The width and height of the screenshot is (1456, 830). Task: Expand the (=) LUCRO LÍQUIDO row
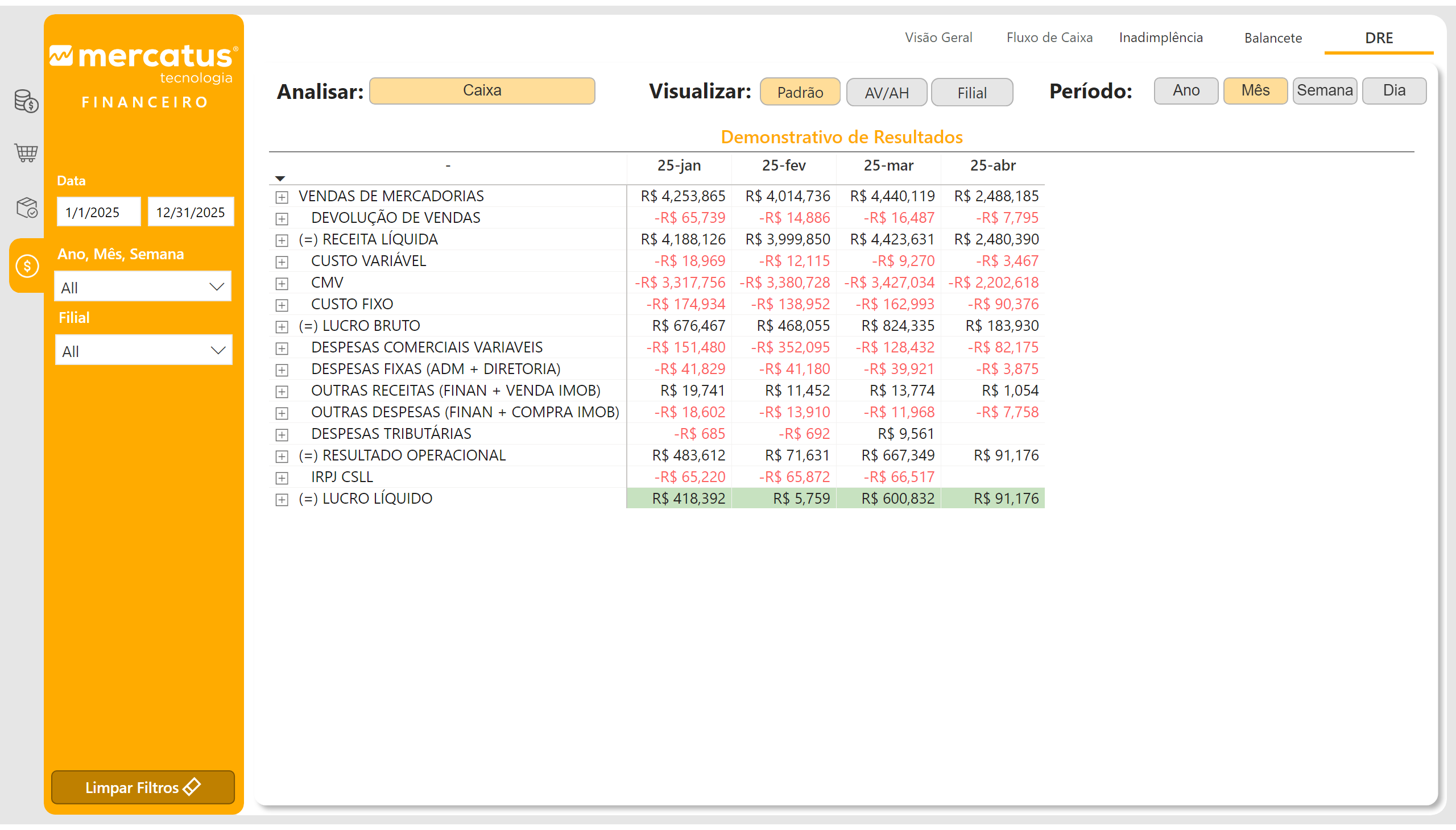282,499
